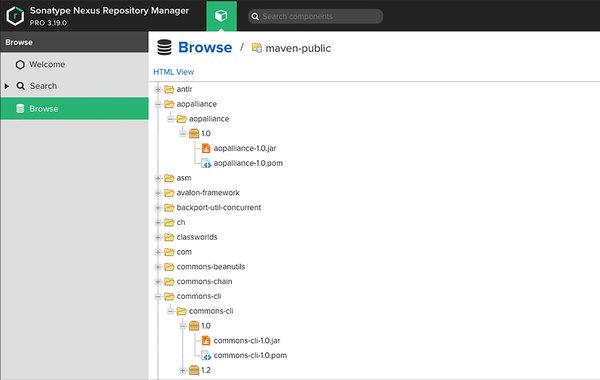This screenshot has width=600, height=380.
Task: Click the large database icon beside Browse title
Action: pos(165,48)
